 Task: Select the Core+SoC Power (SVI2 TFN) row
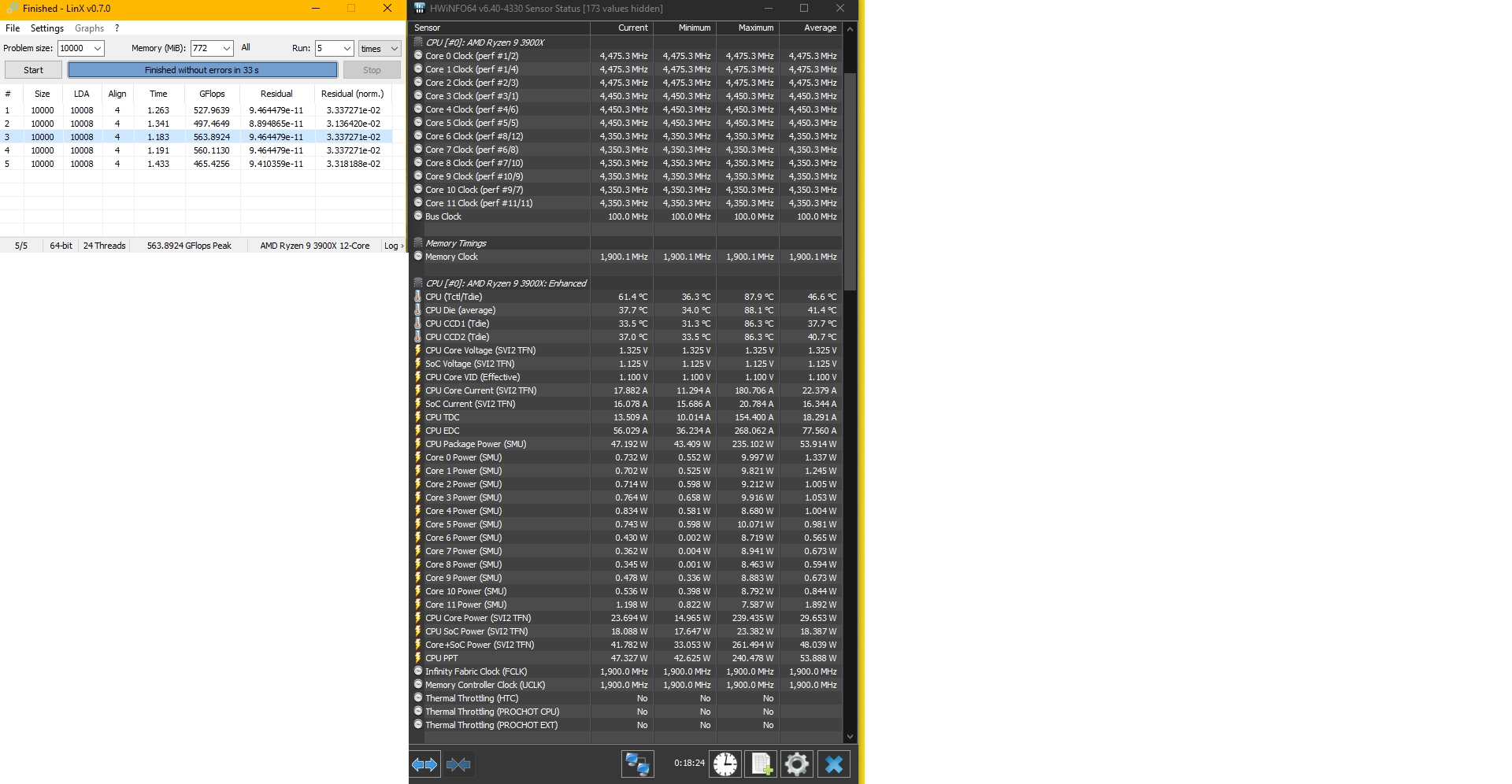coord(627,645)
